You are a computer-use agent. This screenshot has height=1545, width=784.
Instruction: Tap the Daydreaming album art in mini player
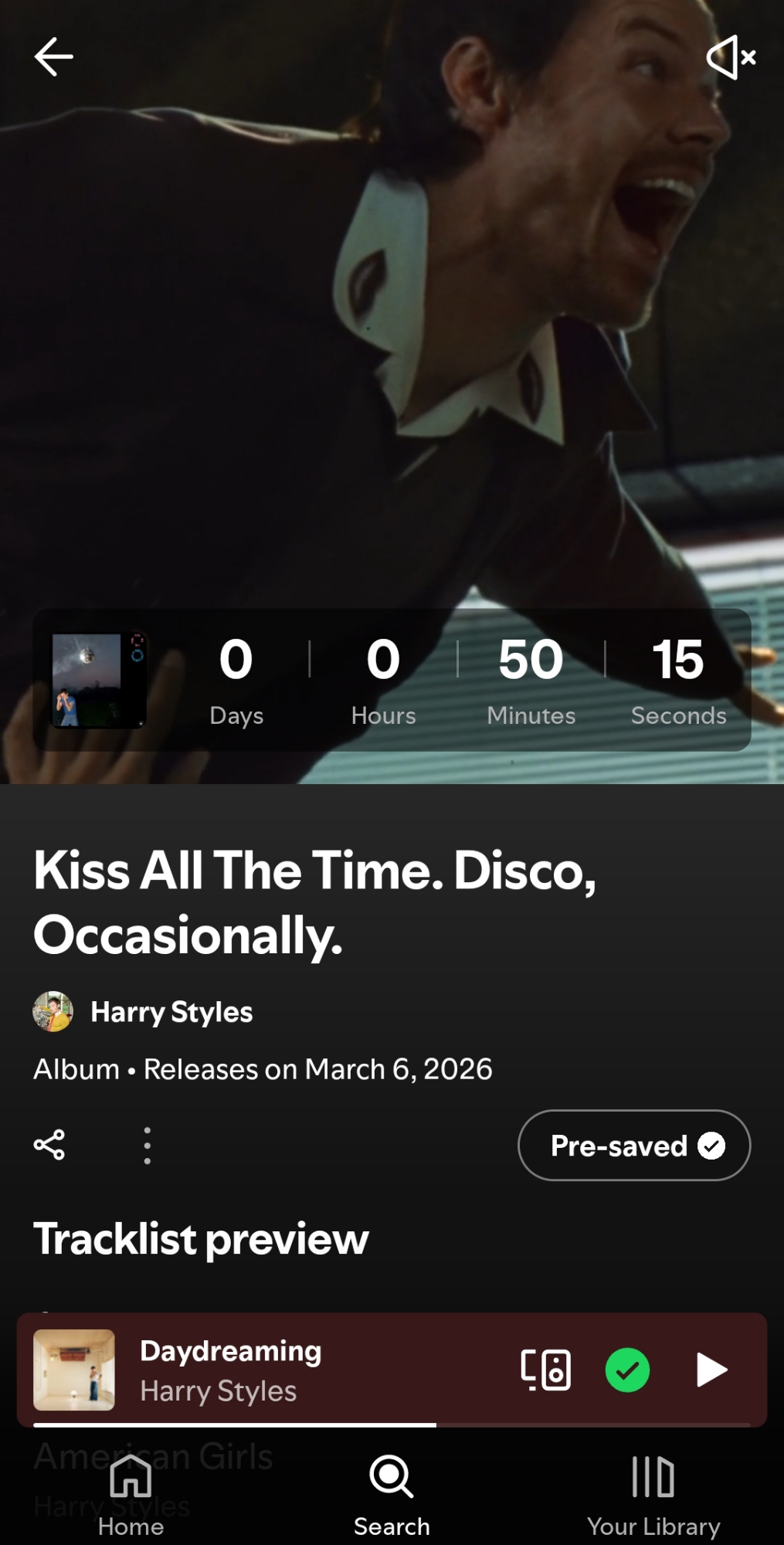pos(74,1370)
